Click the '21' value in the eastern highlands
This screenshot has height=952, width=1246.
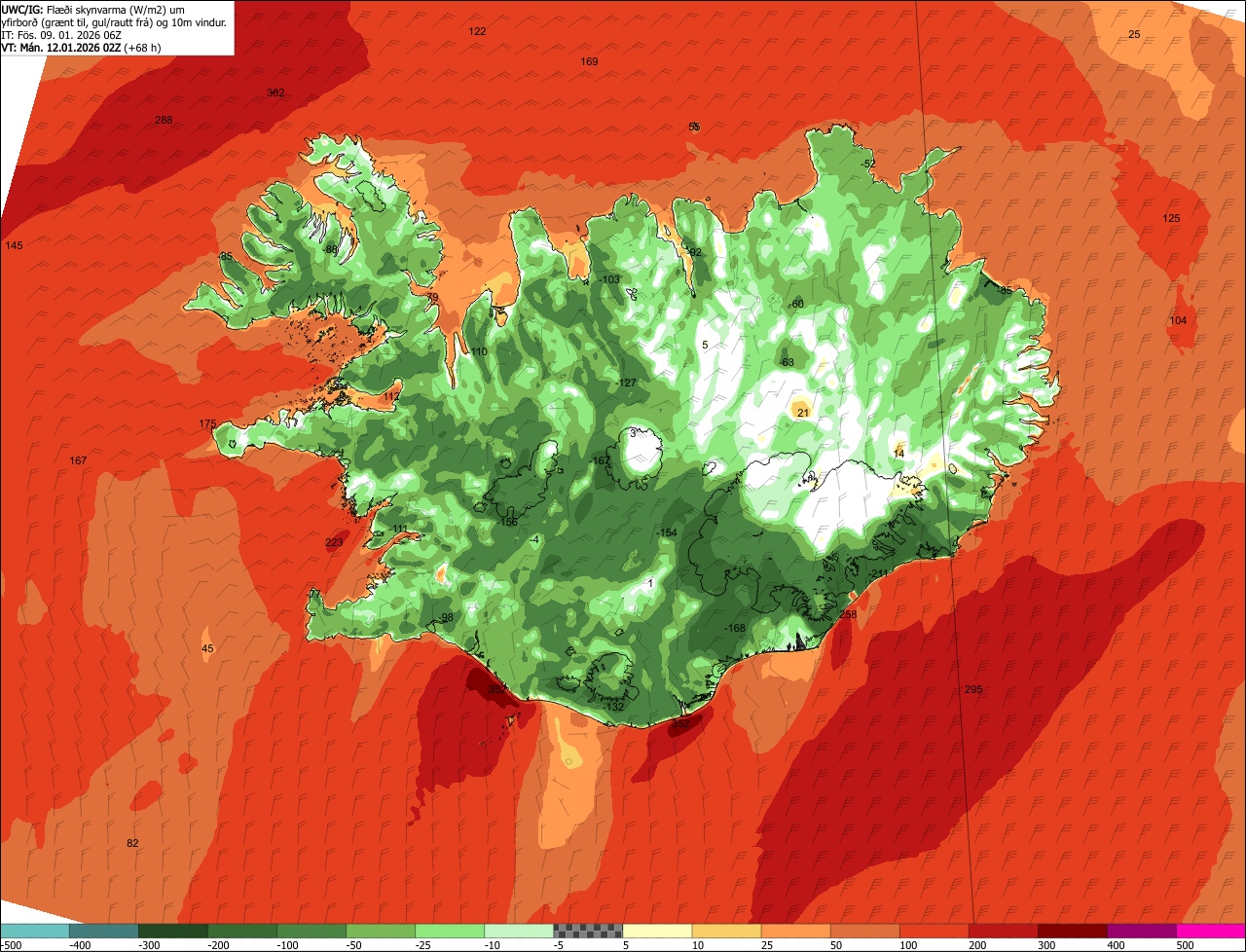click(803, 414)
